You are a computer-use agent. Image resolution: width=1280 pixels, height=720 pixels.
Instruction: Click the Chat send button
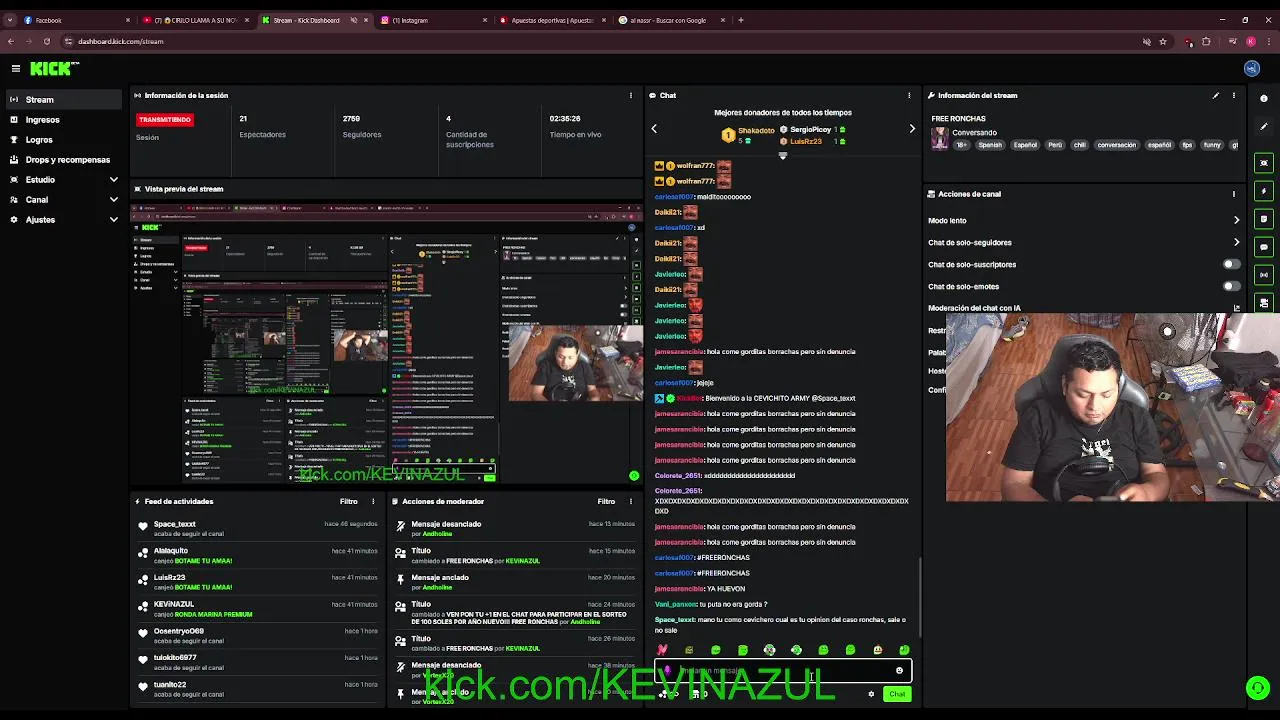pyautogui.click(x=897, y=694)
